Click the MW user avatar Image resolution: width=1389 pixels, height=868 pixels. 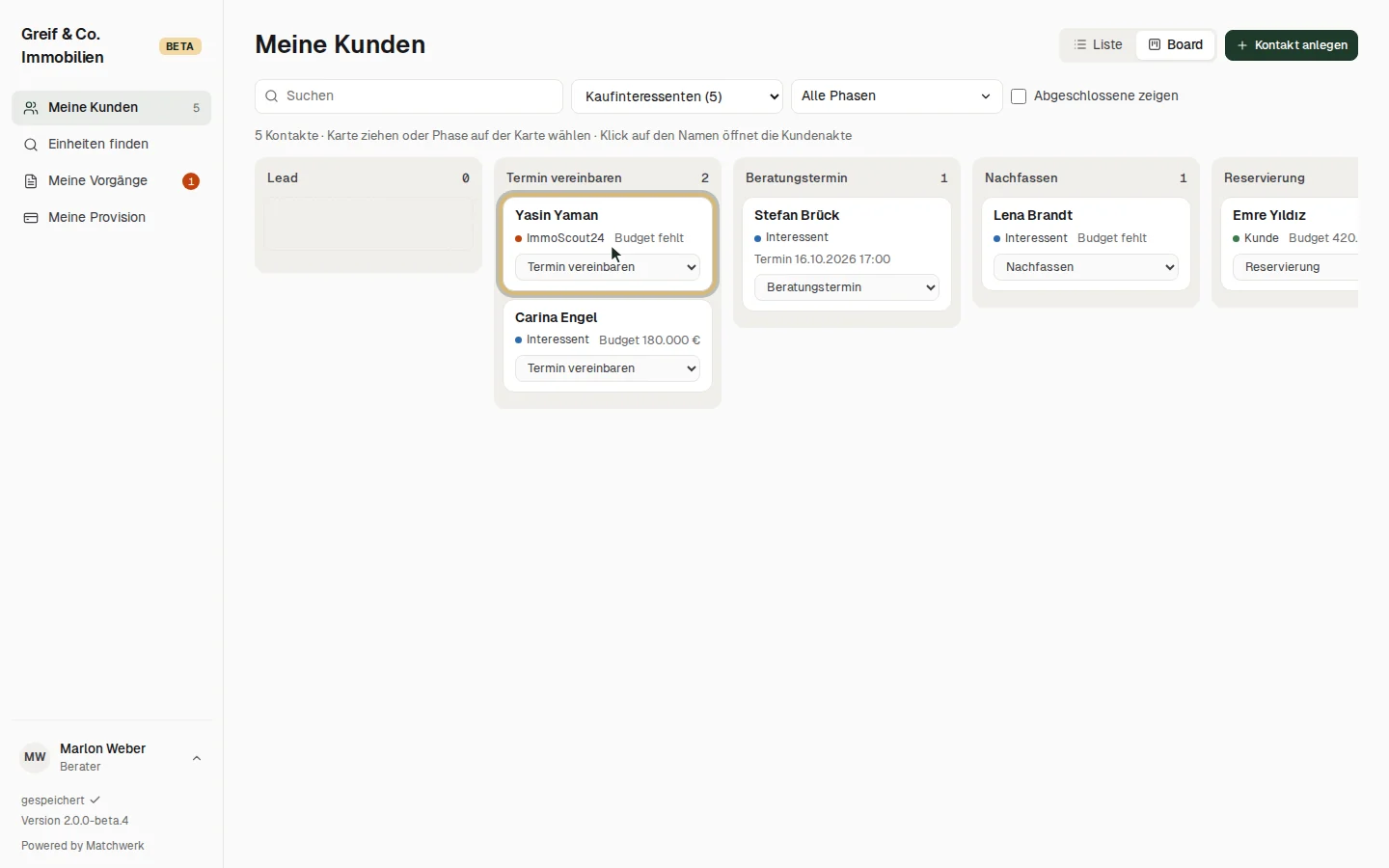35,757
